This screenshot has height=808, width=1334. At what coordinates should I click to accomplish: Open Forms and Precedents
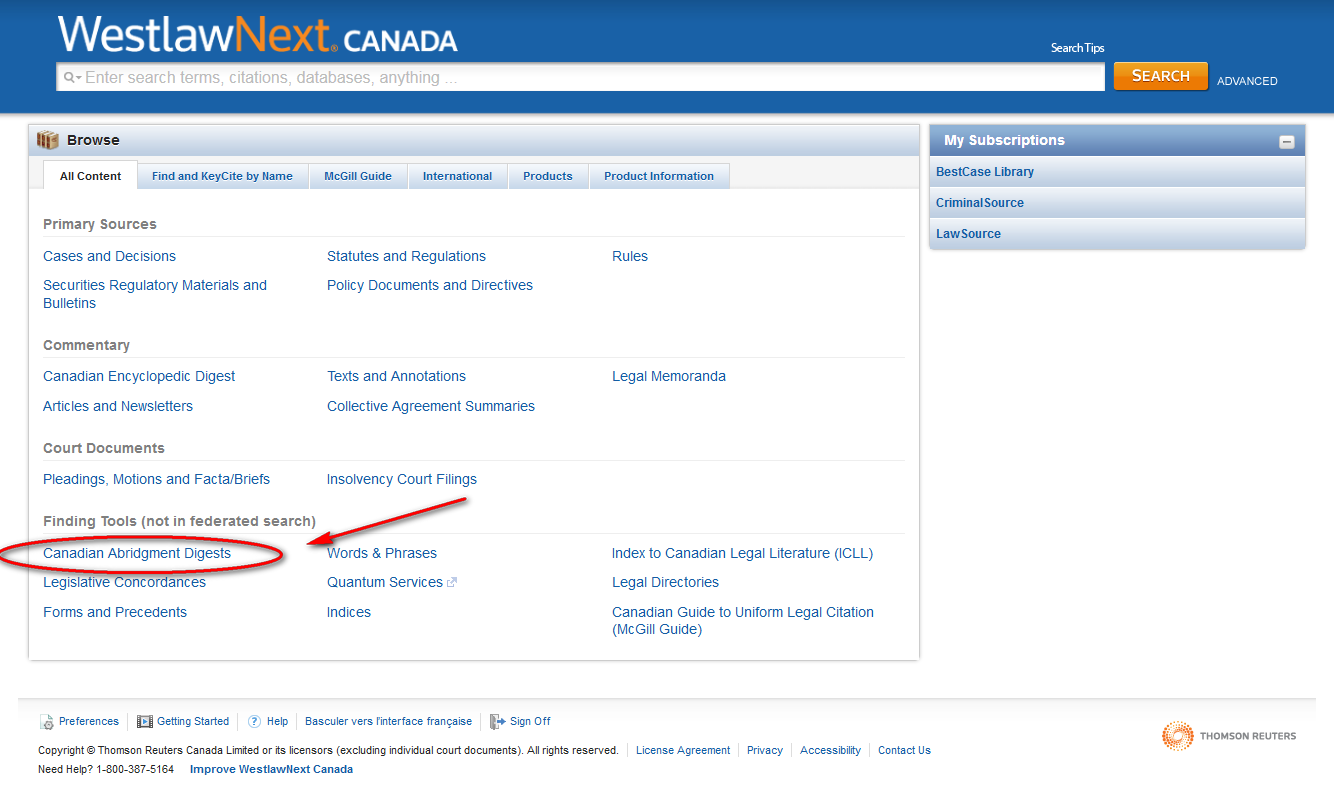point(115,612)
